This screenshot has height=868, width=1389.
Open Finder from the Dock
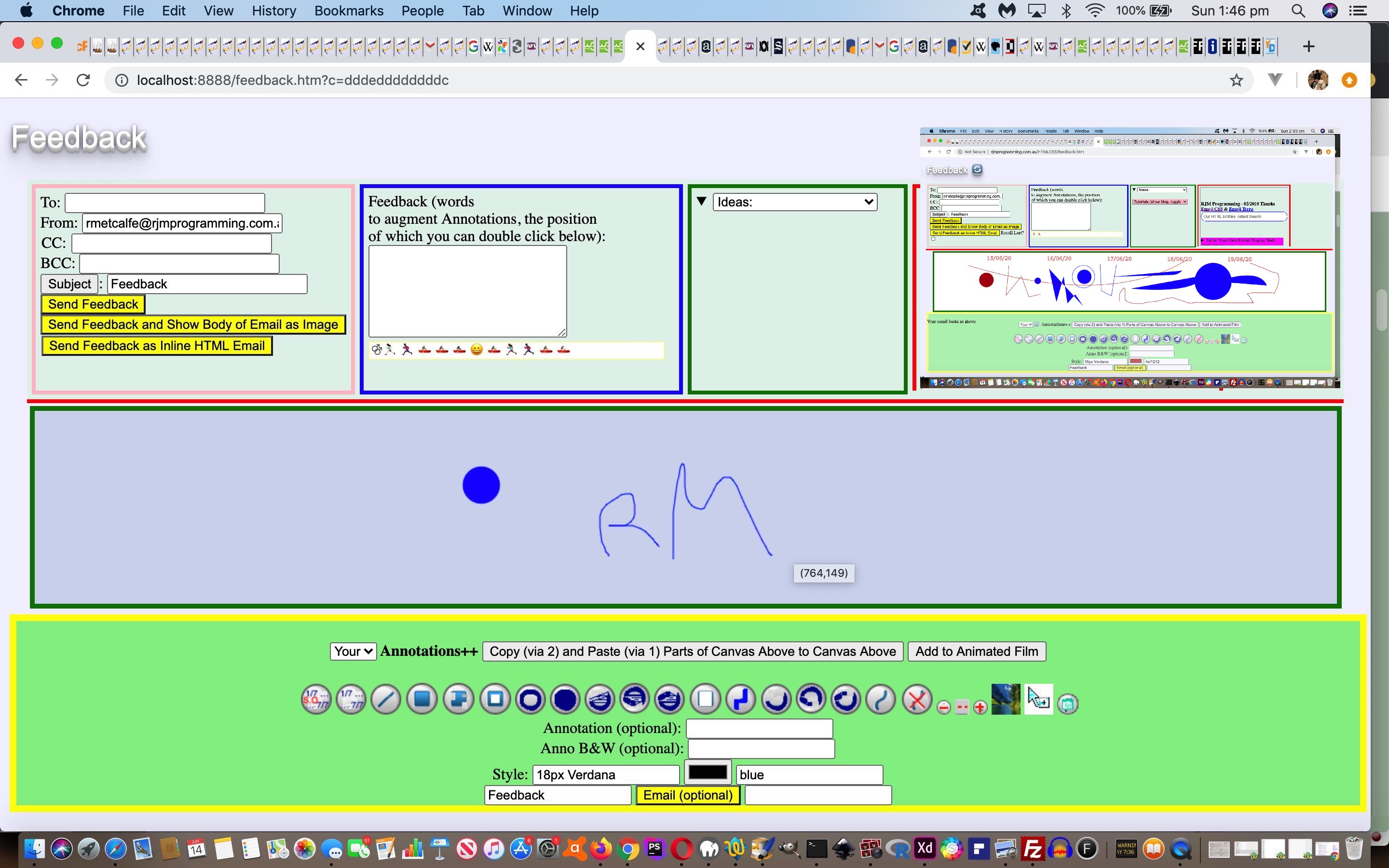34,849
